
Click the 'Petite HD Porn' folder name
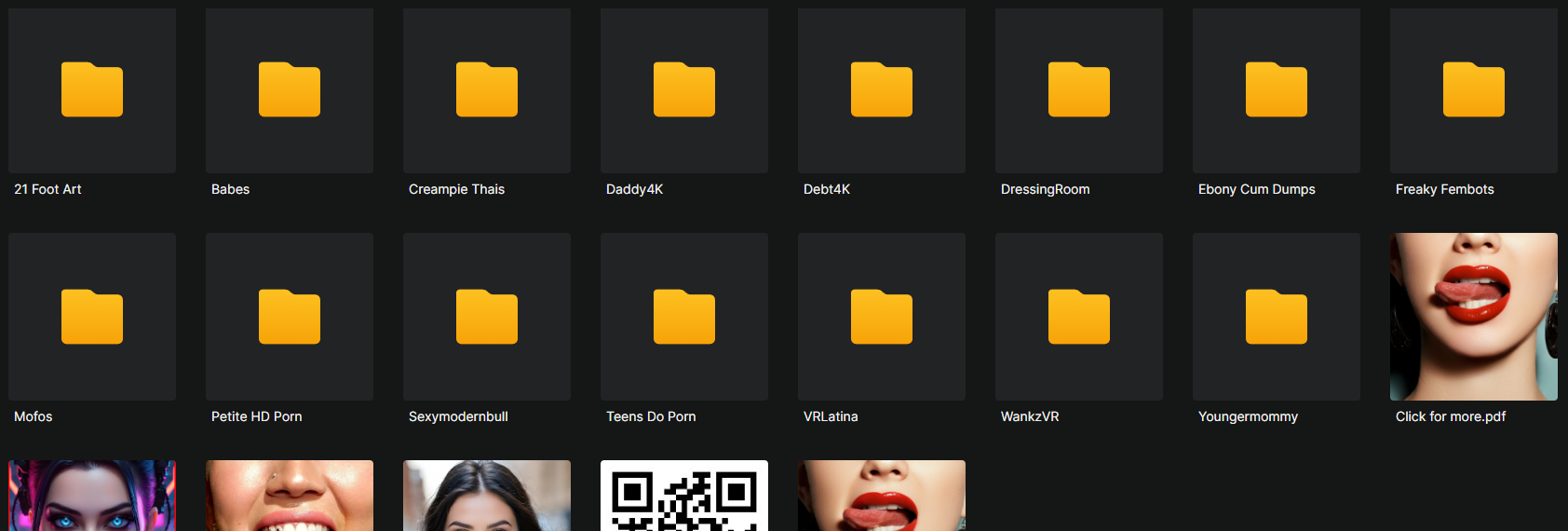[x=256, y=416]
